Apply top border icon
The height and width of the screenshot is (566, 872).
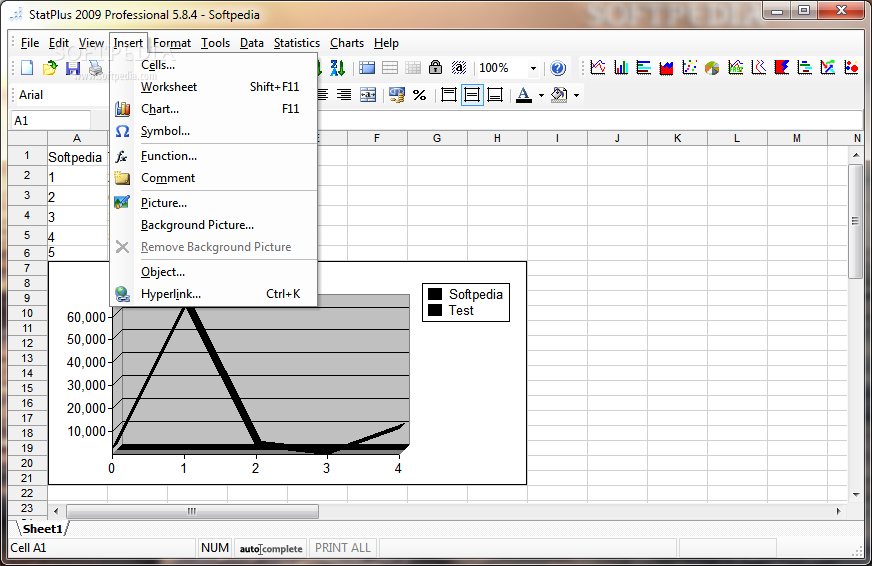[x=449, y=95]
